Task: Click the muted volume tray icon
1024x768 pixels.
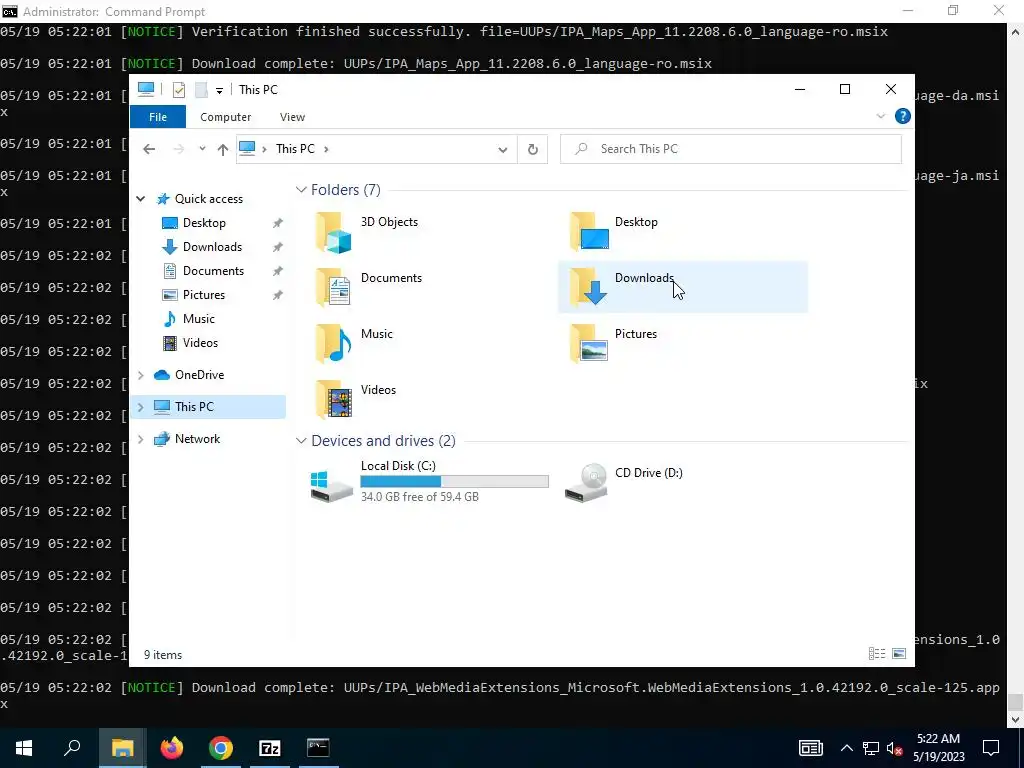Action: click(x=895, y=748)
